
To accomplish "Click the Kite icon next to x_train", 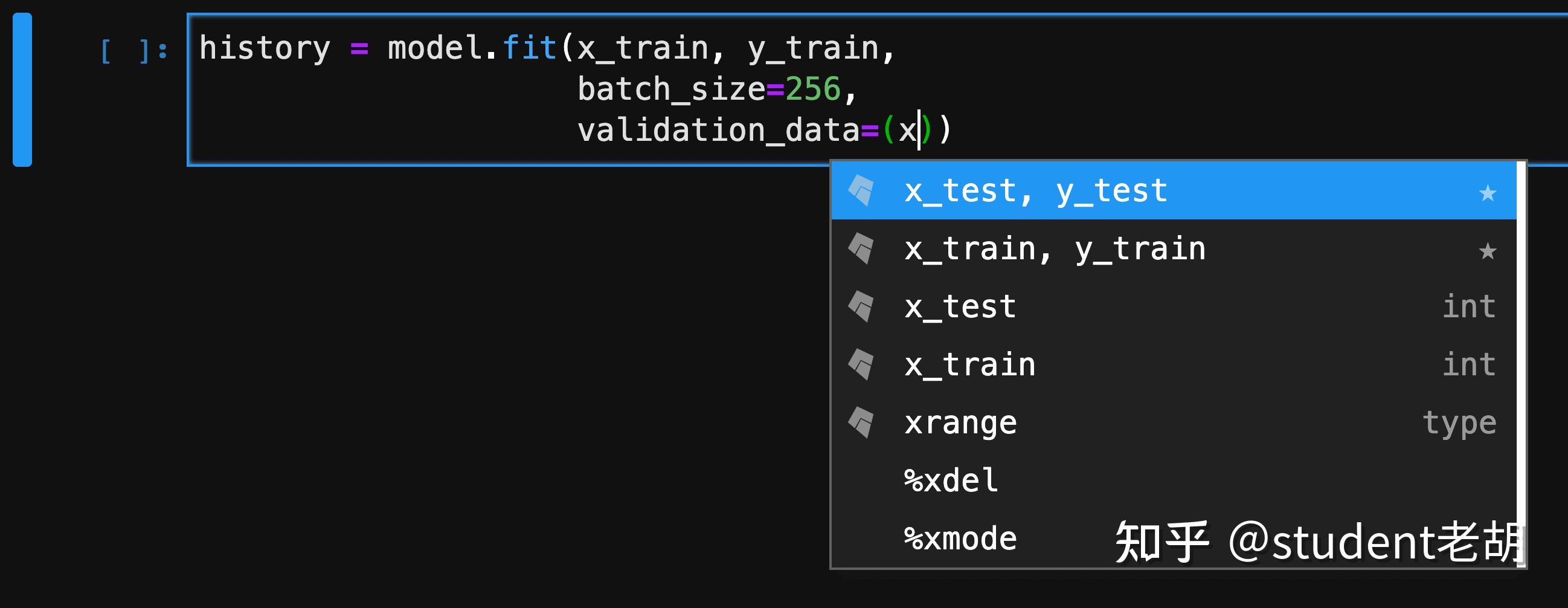I will click(x=861, y=364).
